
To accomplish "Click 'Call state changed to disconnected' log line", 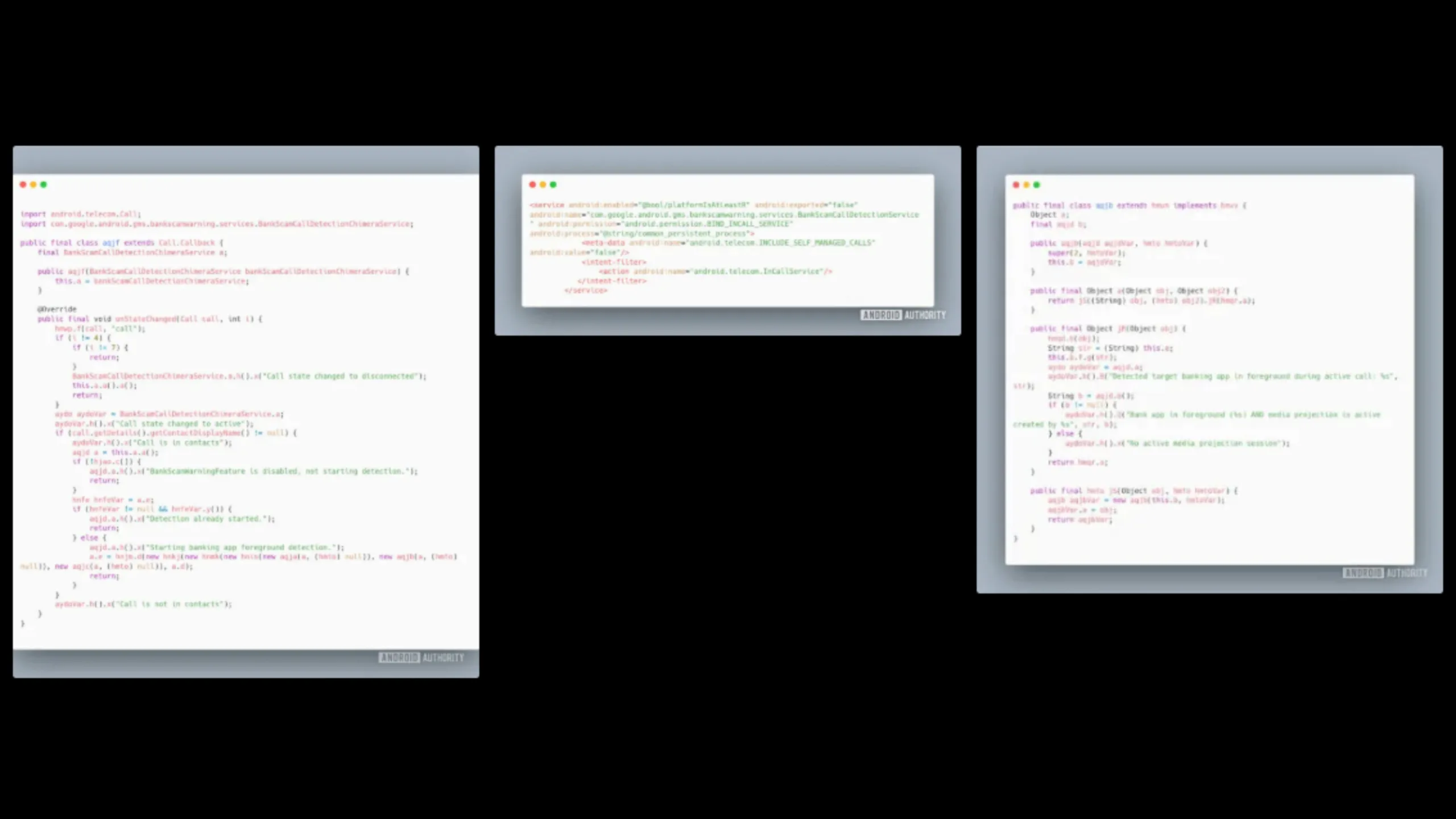I will point(249,377).
